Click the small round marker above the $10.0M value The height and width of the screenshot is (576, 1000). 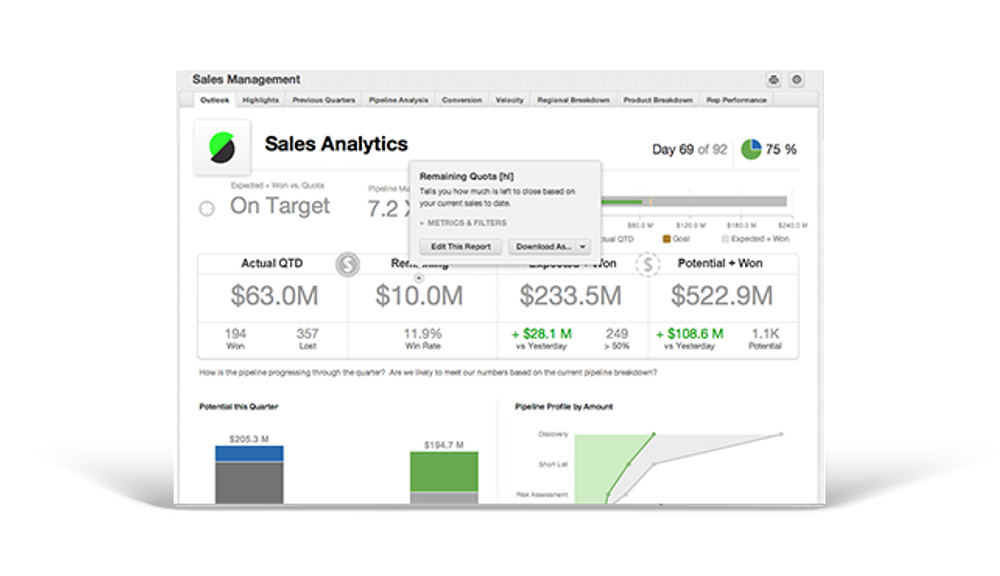click(x=419, y=278)
